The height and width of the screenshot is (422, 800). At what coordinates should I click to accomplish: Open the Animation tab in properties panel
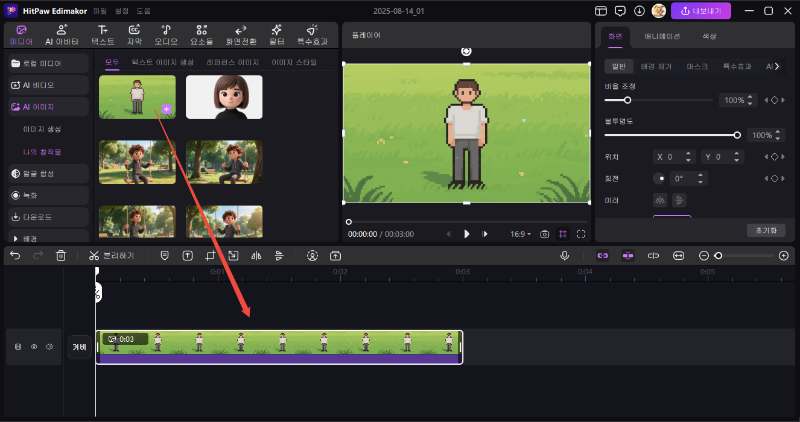pos(662,36)
